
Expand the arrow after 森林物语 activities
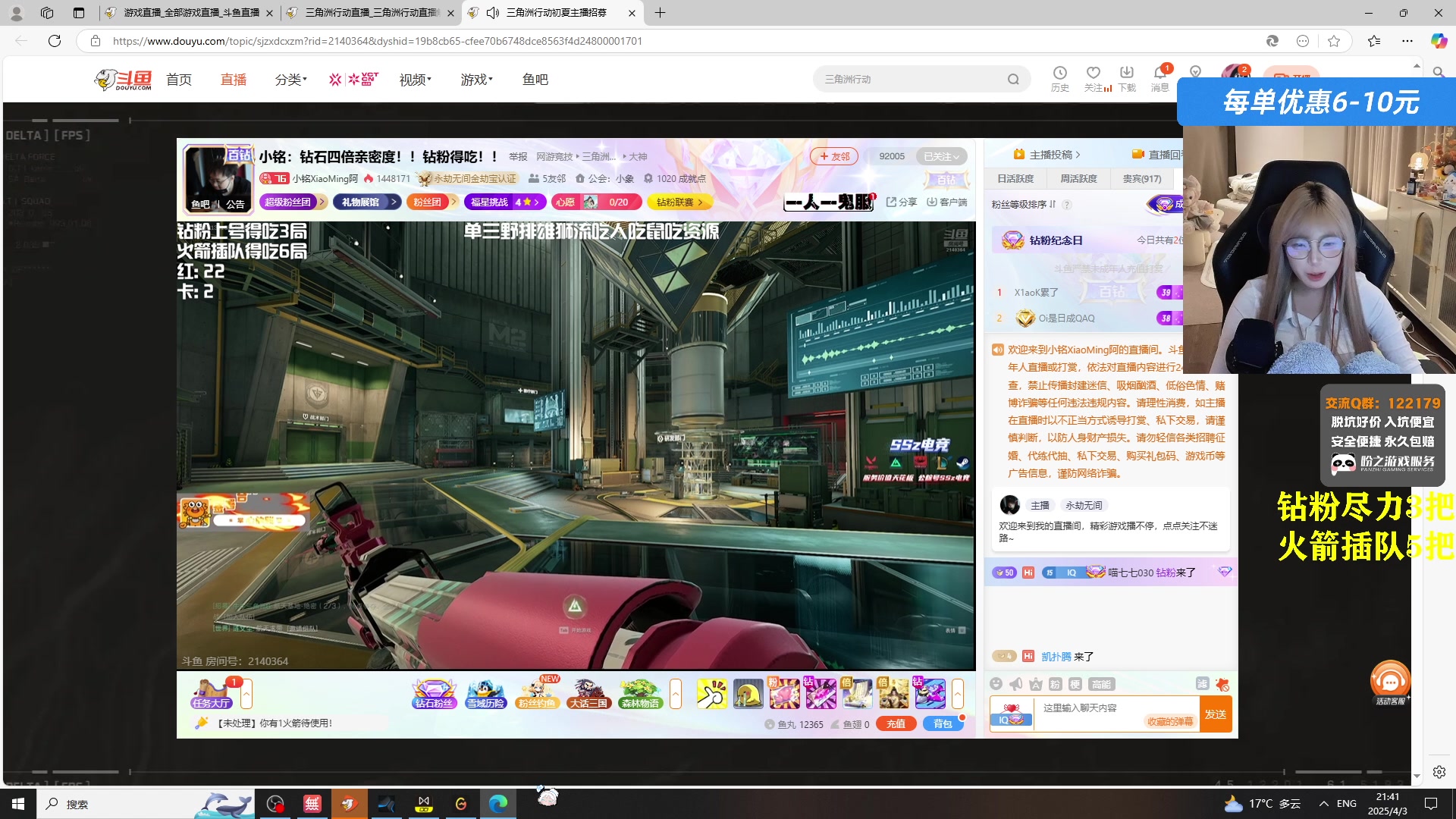pos(676,693)
